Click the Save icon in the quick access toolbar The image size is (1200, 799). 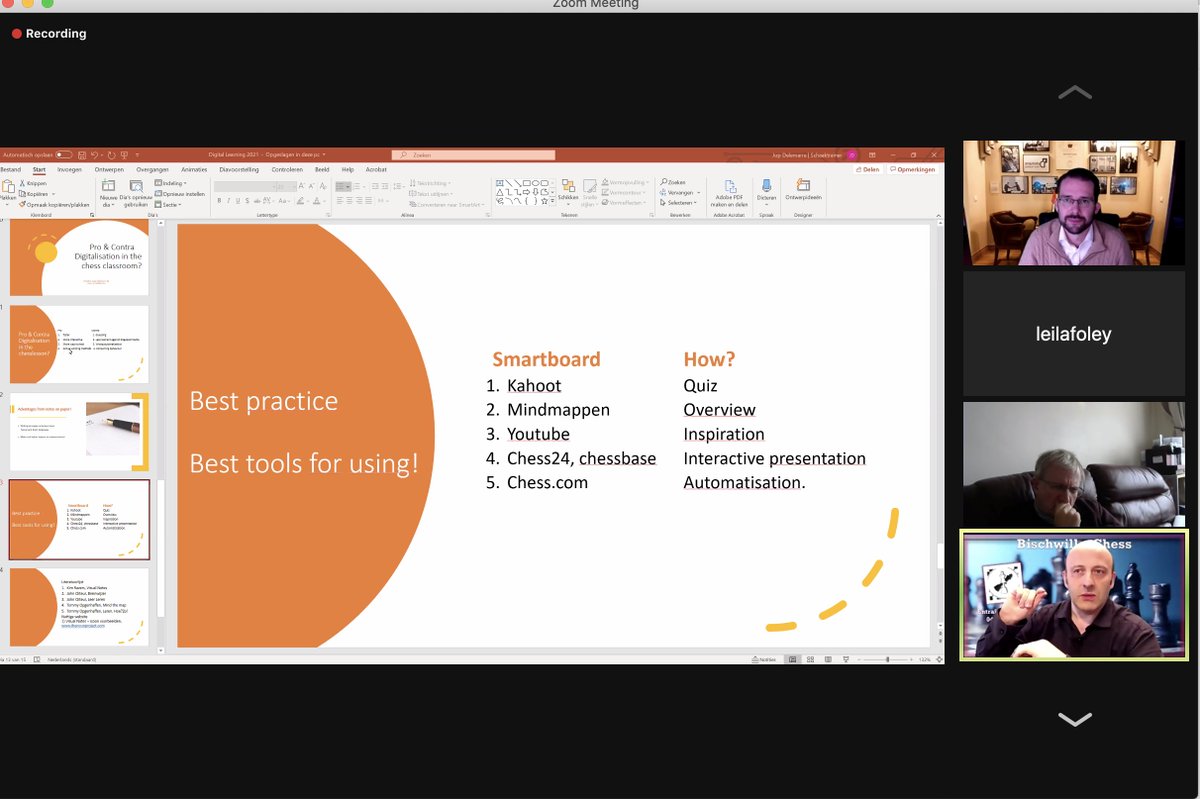[x=82, y=155]
